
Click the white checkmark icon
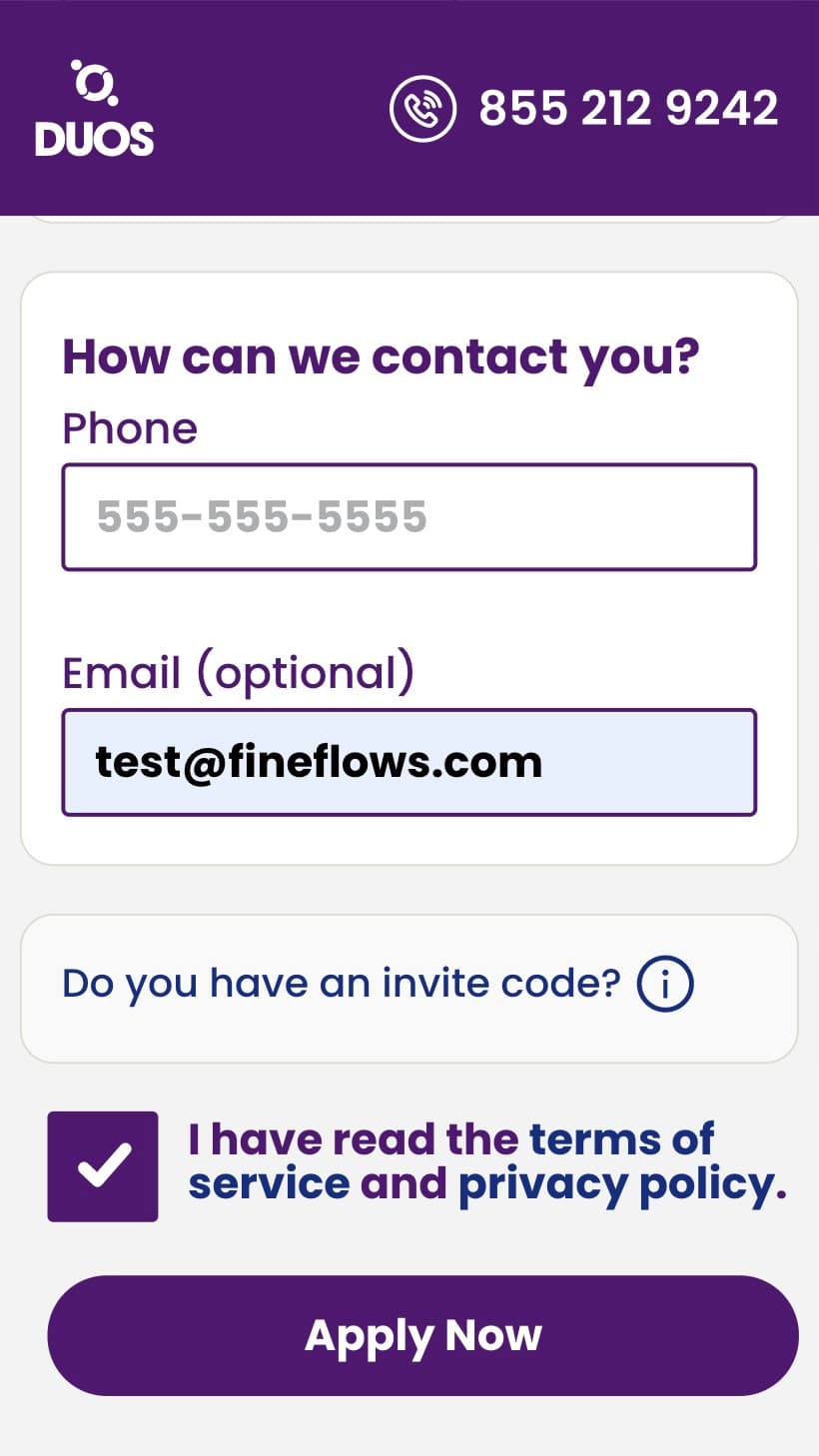pos(104,1165)
